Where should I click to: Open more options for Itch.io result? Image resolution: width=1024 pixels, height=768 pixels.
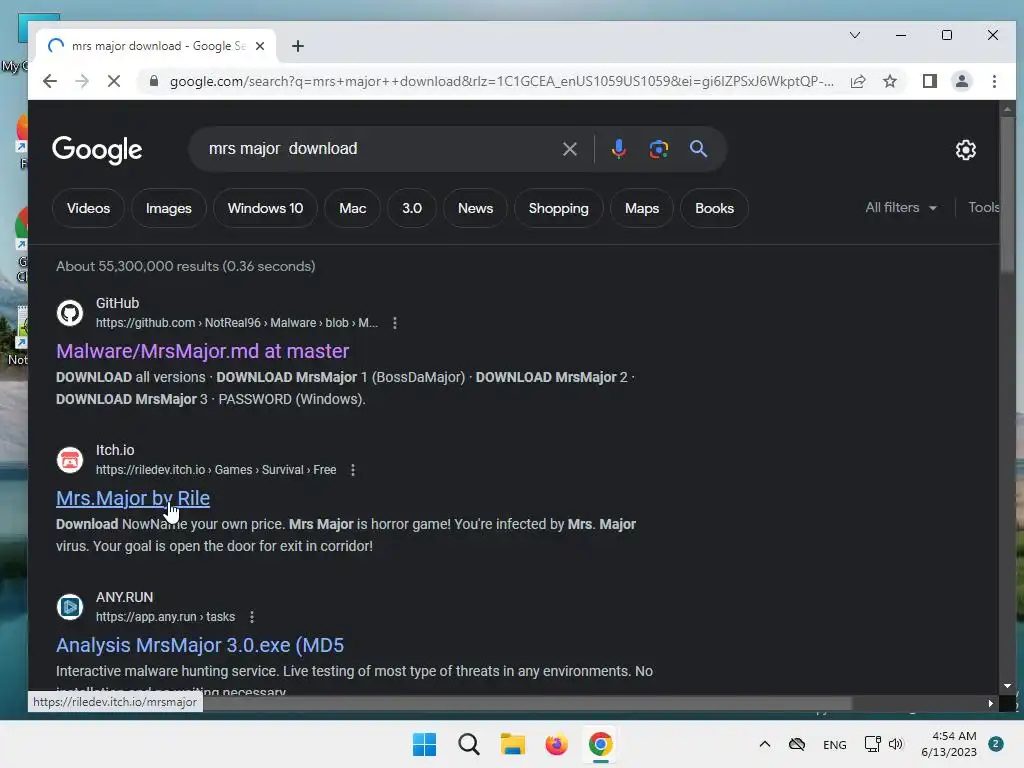[x=353, y=470]
